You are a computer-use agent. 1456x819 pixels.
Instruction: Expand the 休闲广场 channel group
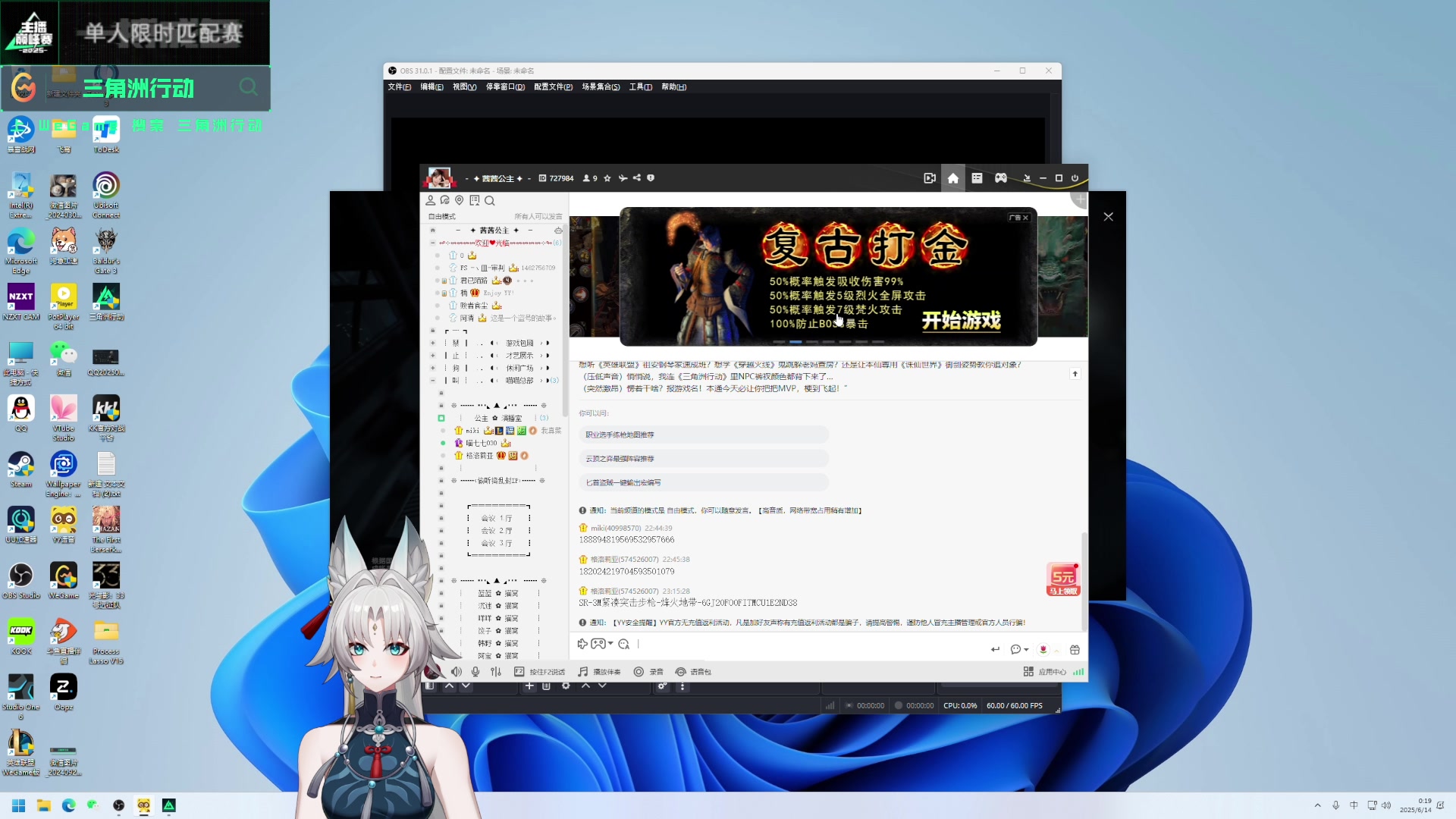coord(432,368)
